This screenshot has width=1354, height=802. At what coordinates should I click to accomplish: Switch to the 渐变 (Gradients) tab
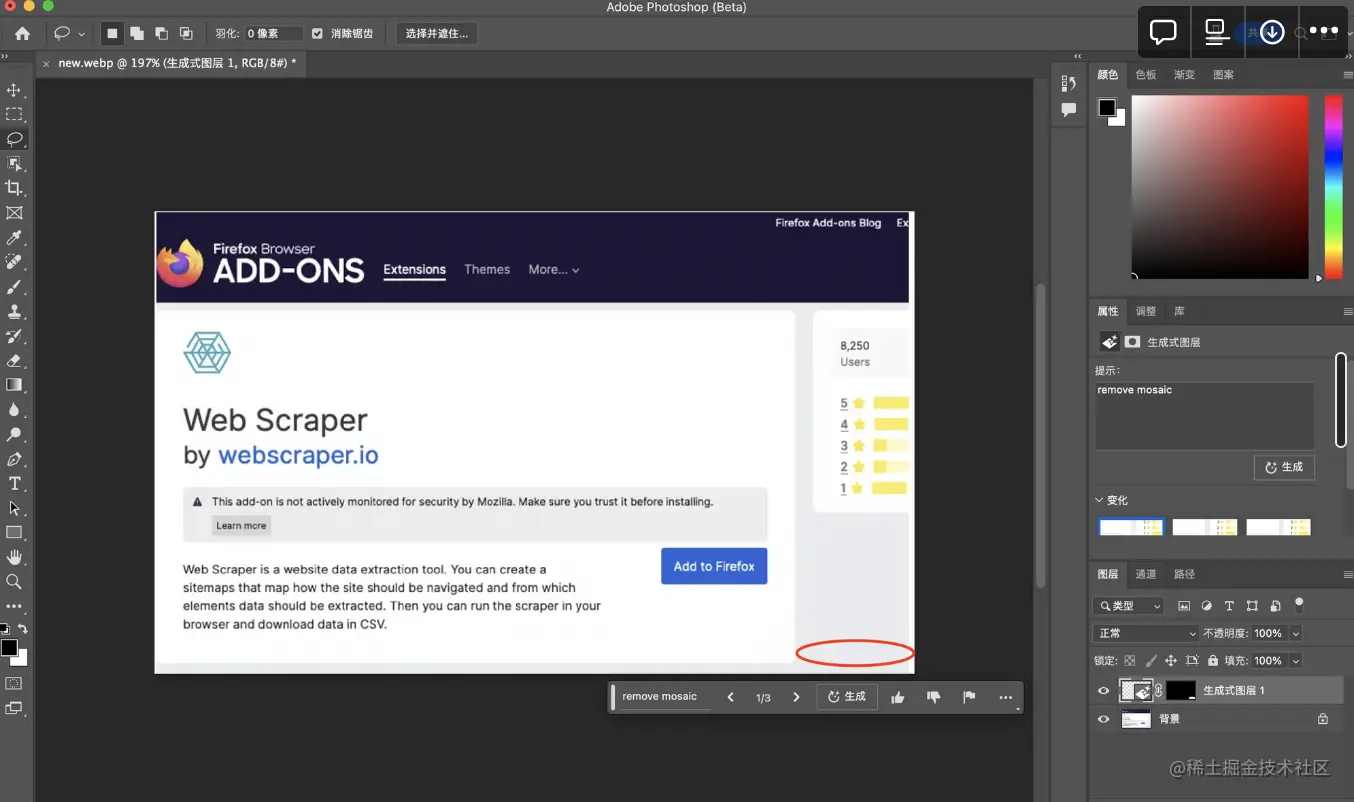pyautogui.click(x=1184, y=75)
